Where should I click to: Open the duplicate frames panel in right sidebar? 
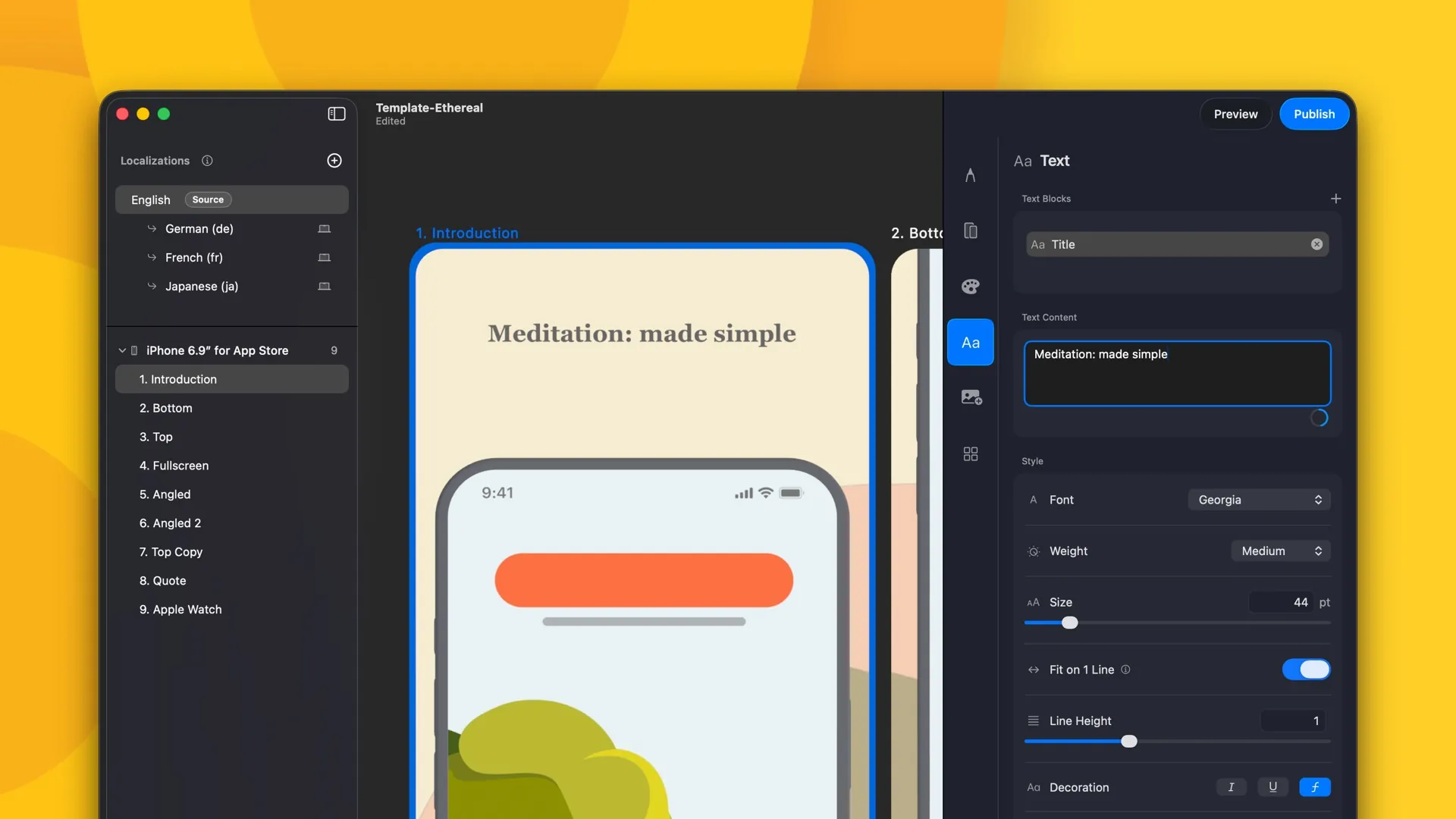971,231
